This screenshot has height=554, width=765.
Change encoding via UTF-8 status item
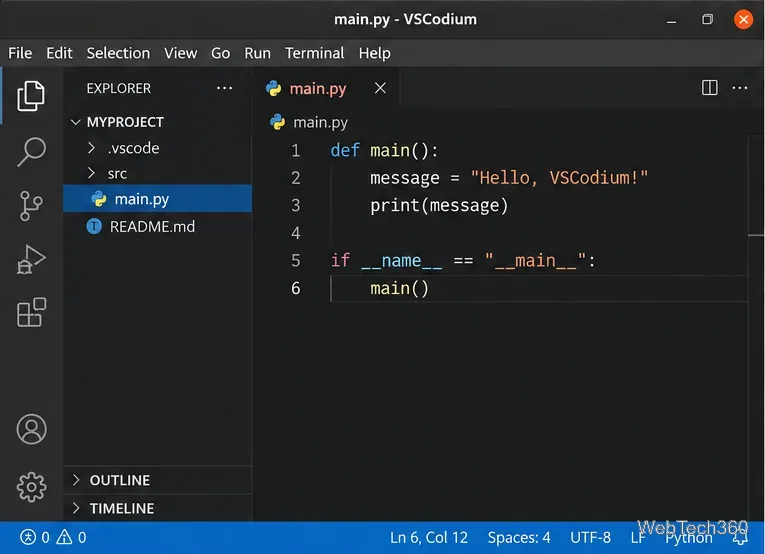coord(590,537)
